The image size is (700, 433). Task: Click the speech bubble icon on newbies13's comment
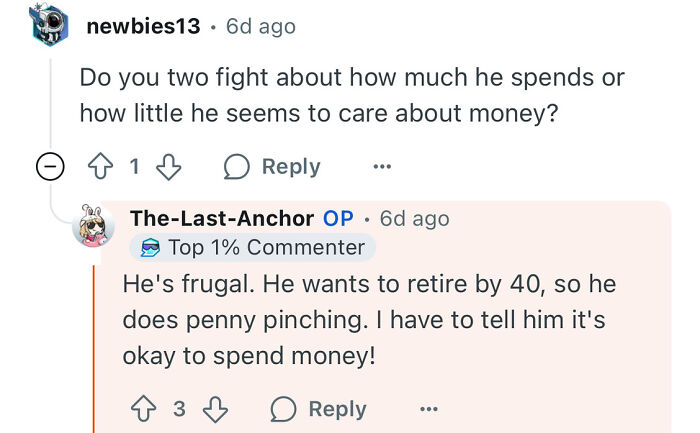[238, 167]
